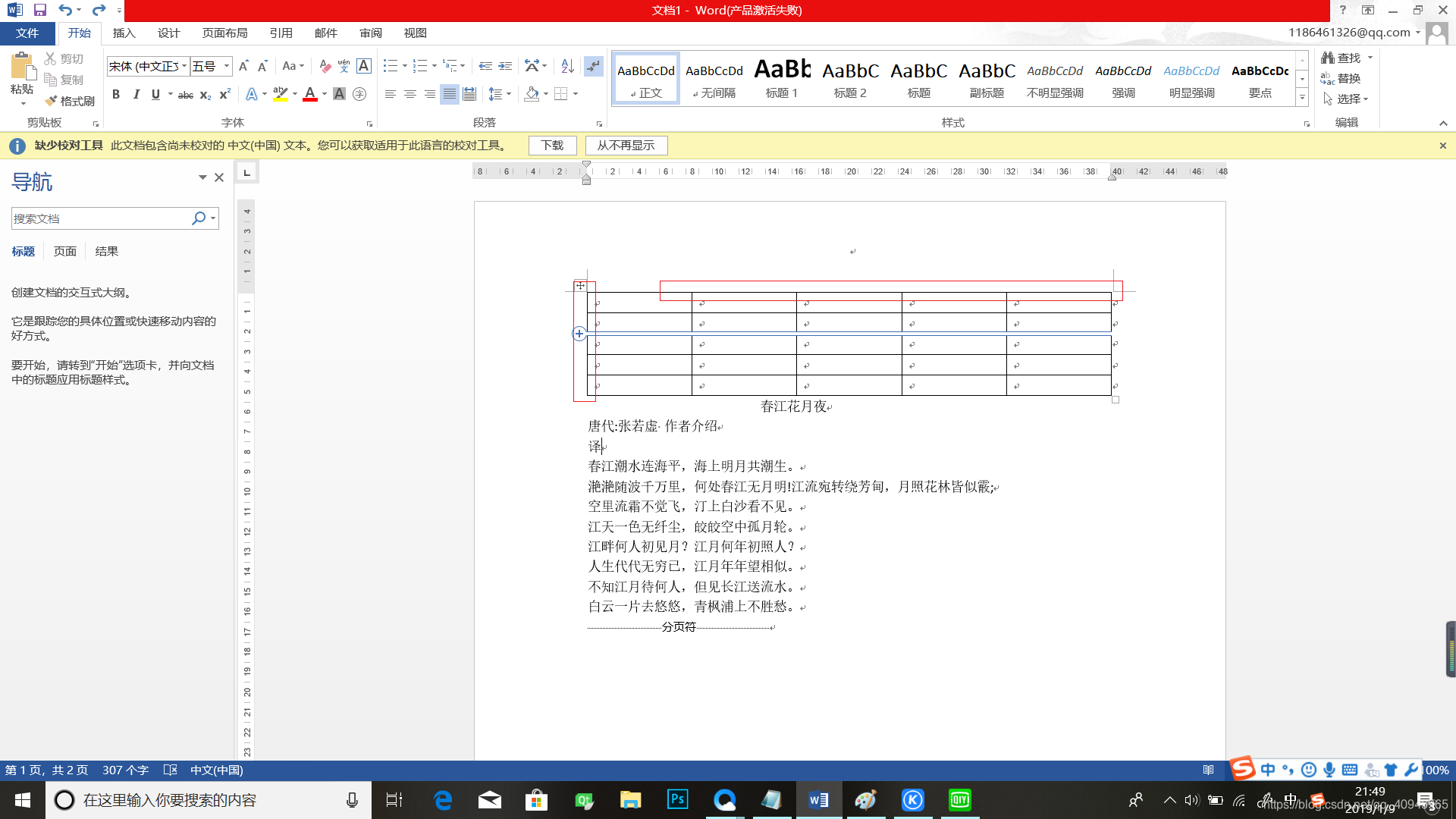
Task: Expand the Styles gallery more arrow
Action: (1302, 97)
